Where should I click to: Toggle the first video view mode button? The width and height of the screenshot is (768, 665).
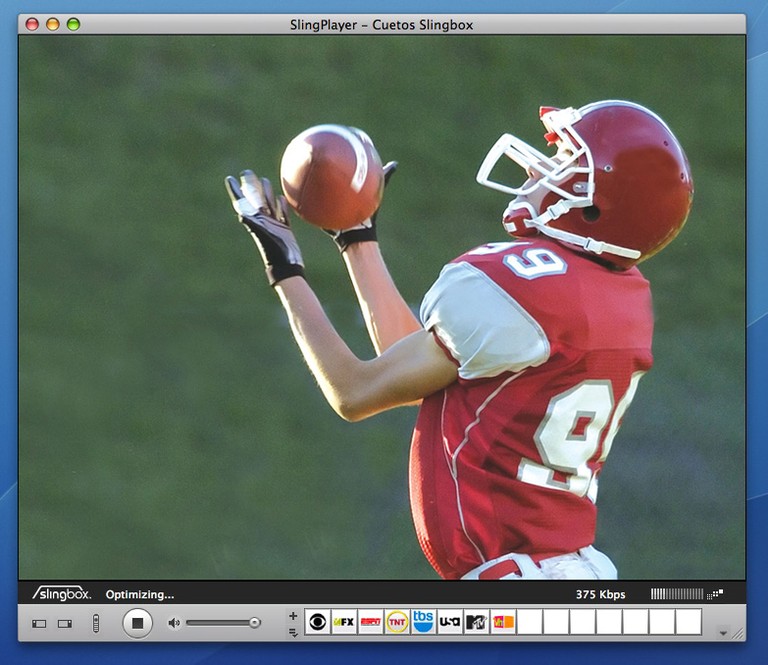point(39,624)
